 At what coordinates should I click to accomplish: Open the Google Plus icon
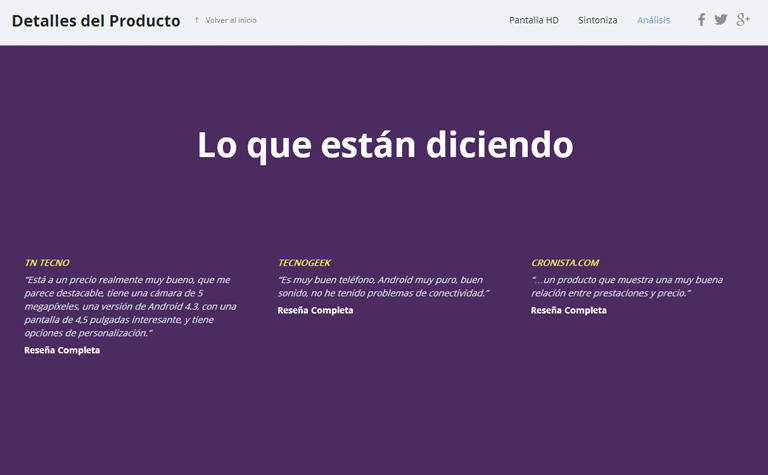coord(743,20)
